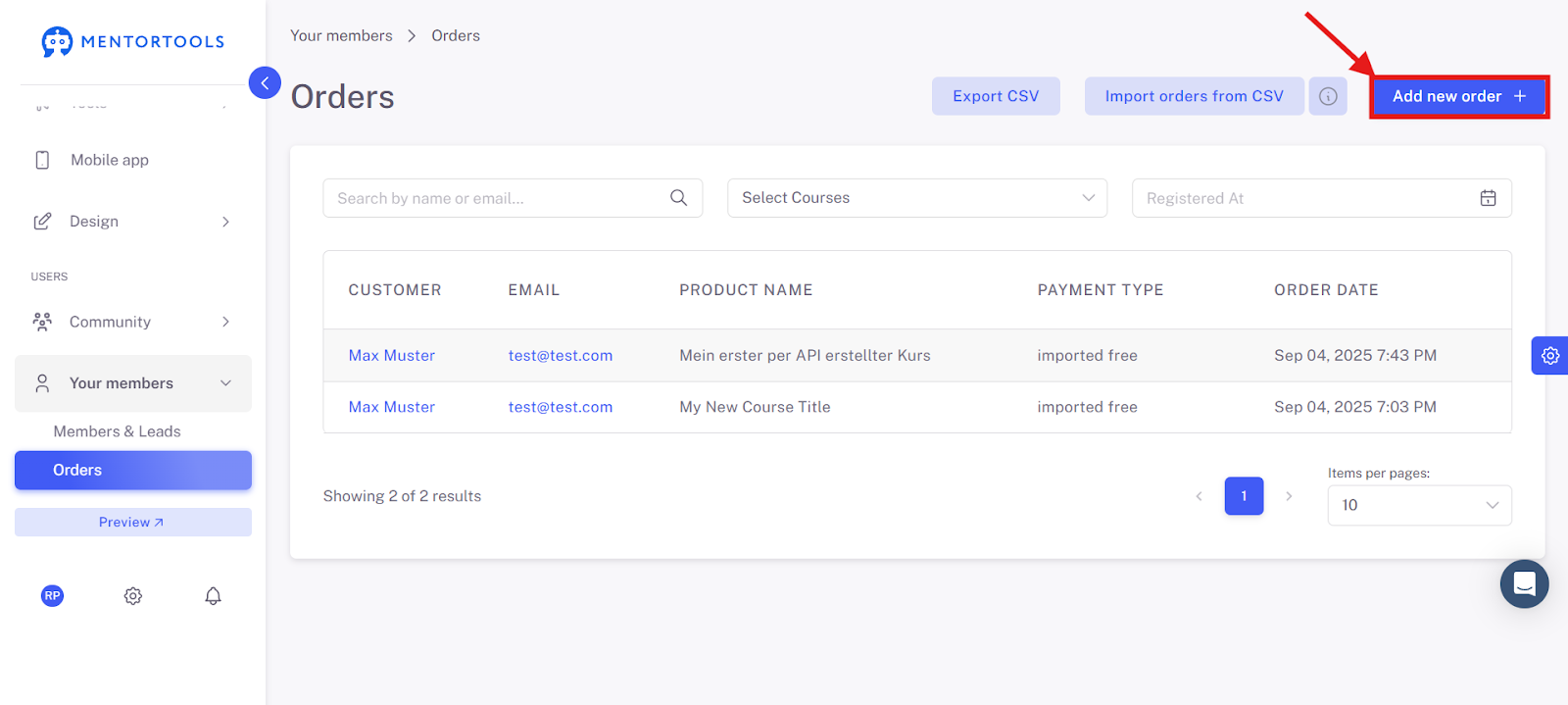1568x705 pixels.
Task: Click Import orders from CSV button
Action: point(1194,96)
